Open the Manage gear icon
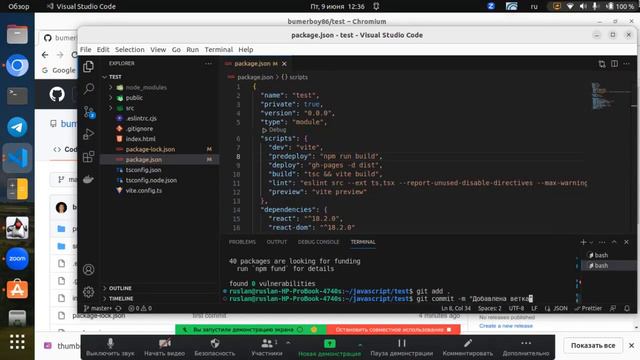This screenshot has height=360, width=640. point(89,291)
